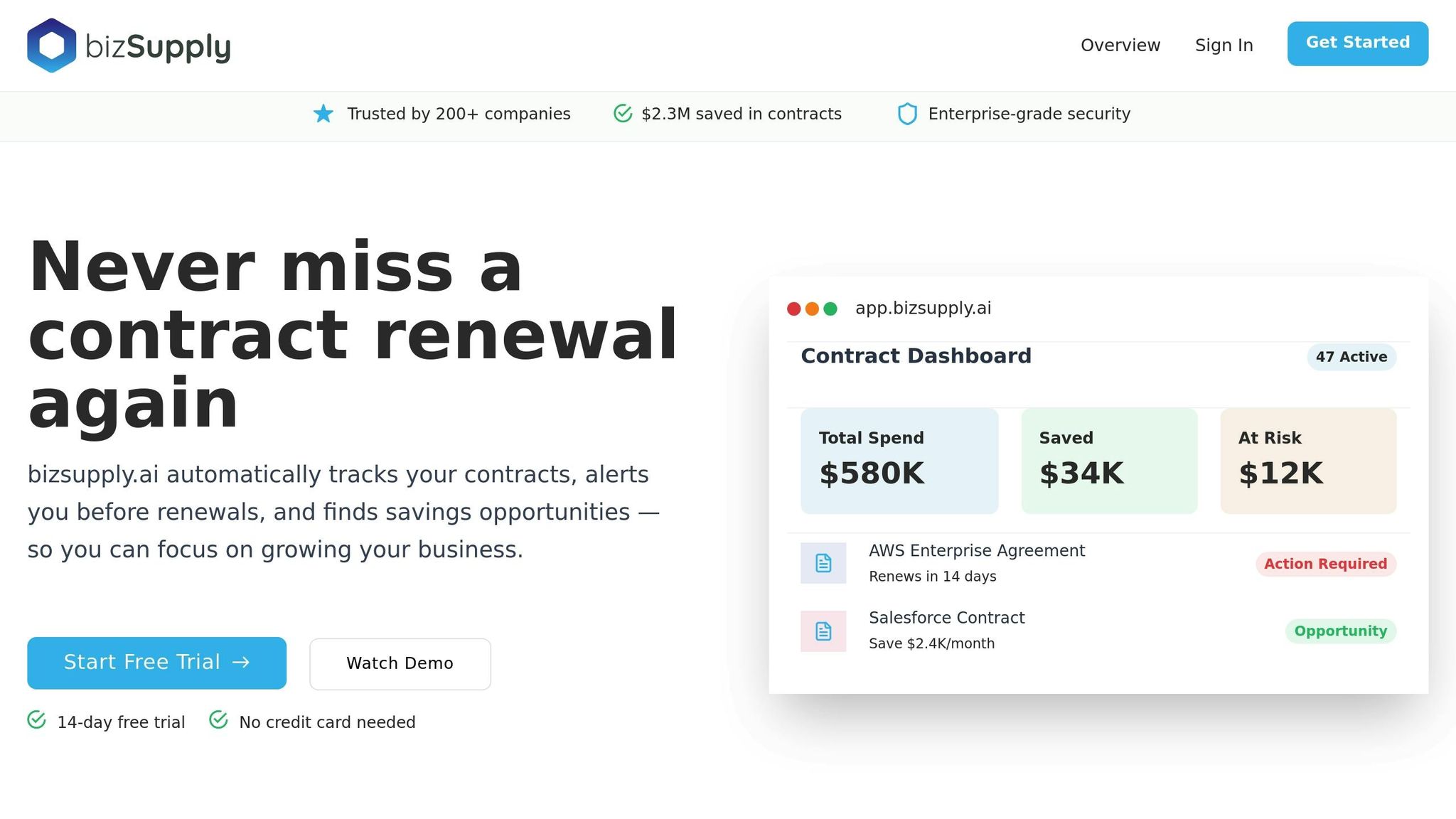Click the 47 Active badge
The image size is (1456, 819).
(x=1351, y=357)
